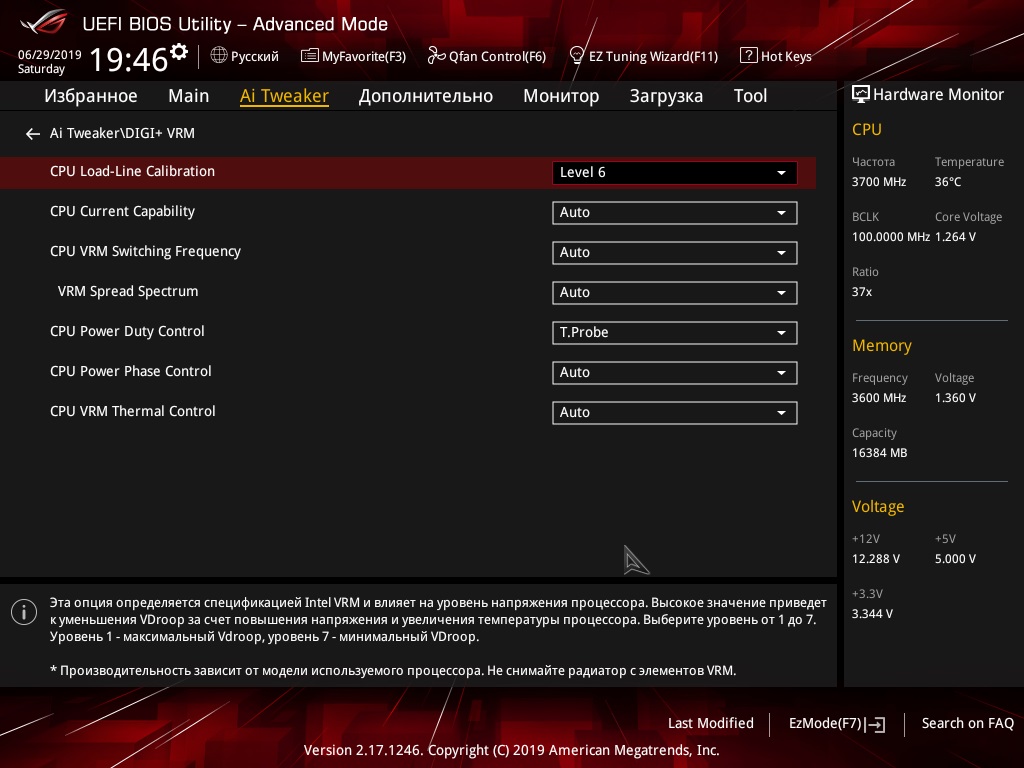Select CPU Load-Line Calibration label
This screenshot has height=768, width=1024.
[x=133, y=172]
